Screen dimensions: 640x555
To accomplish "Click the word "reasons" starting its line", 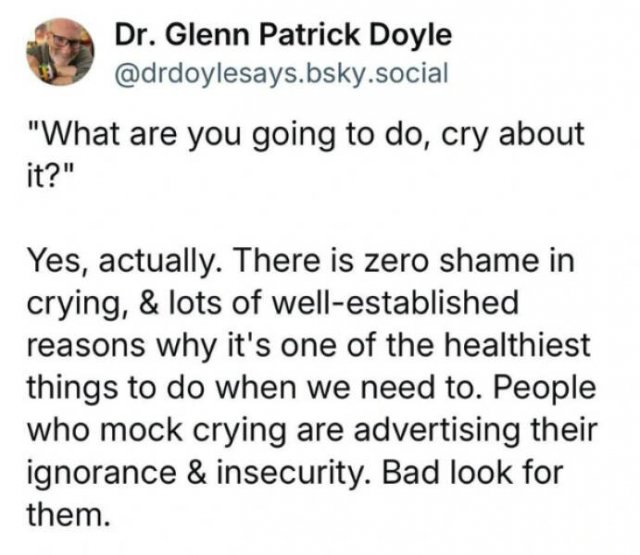I will point(86,347).
